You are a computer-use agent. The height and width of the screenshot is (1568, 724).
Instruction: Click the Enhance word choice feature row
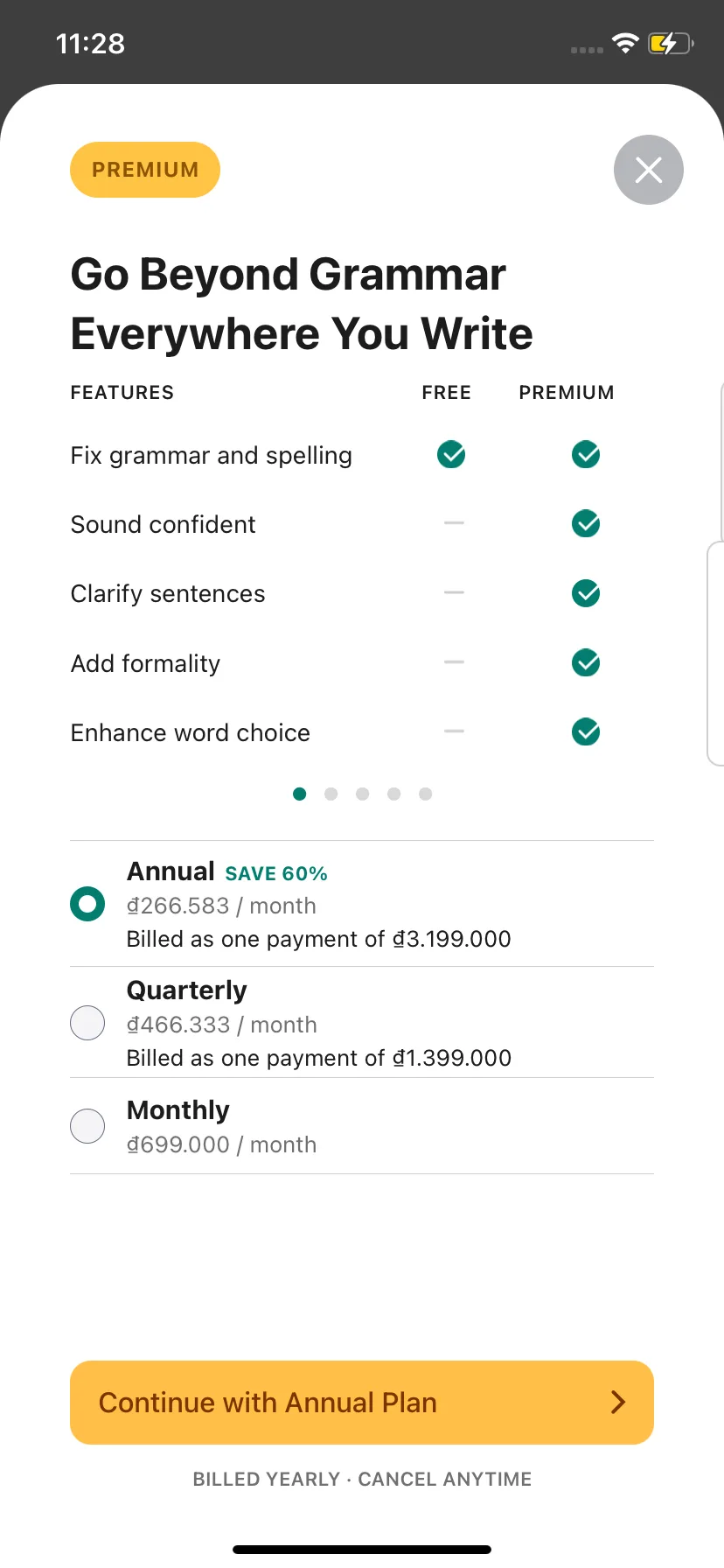pos(362,732)
